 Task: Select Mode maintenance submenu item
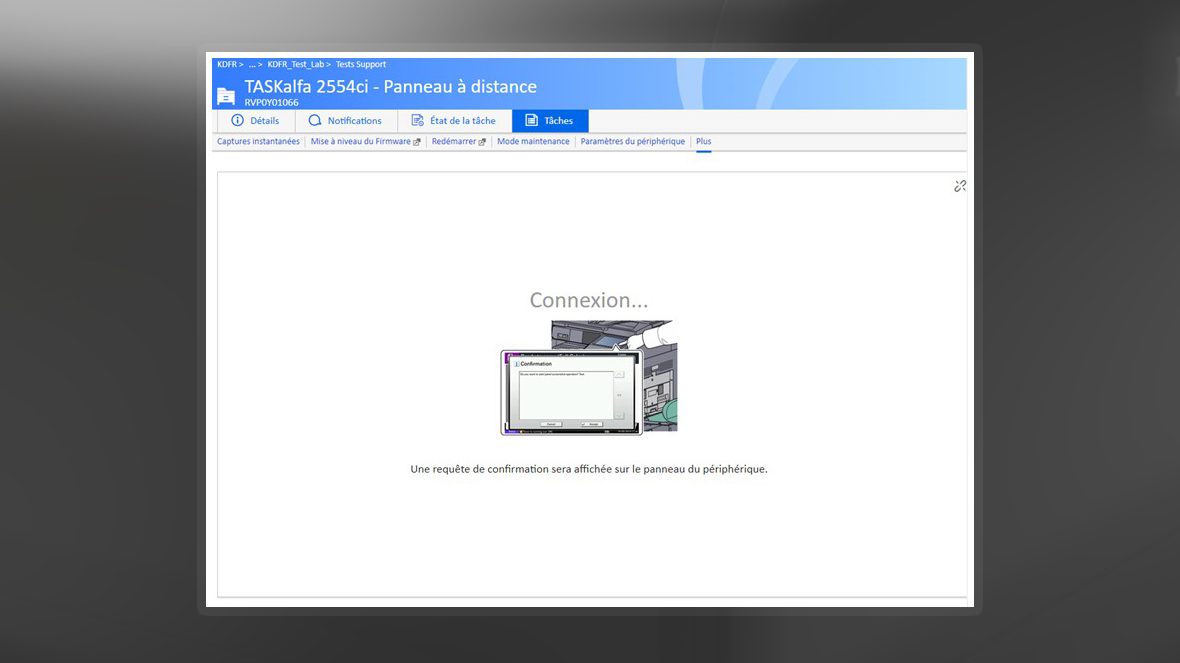pos(533,142)
